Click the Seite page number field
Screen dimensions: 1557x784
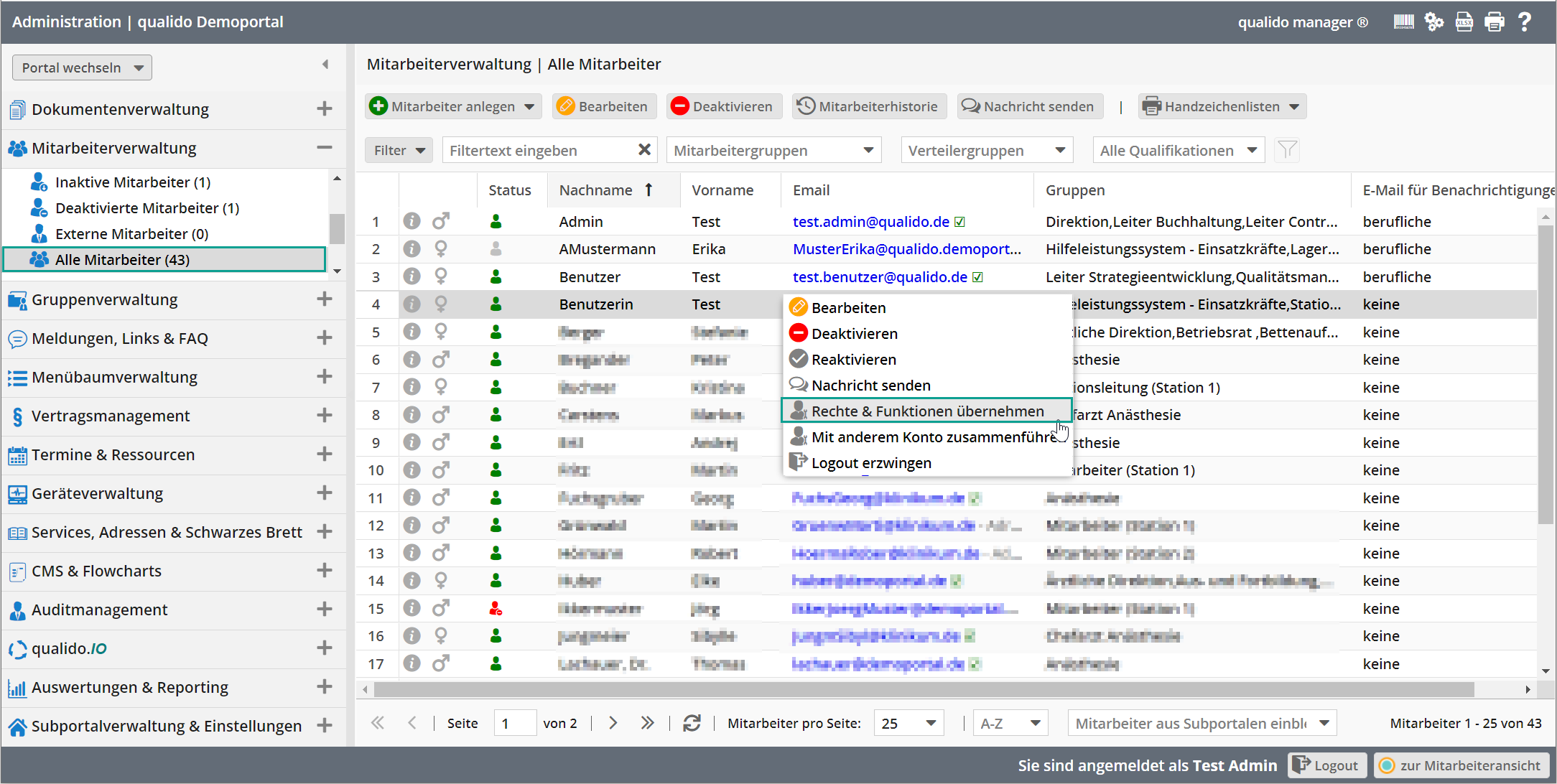point(514,723)
